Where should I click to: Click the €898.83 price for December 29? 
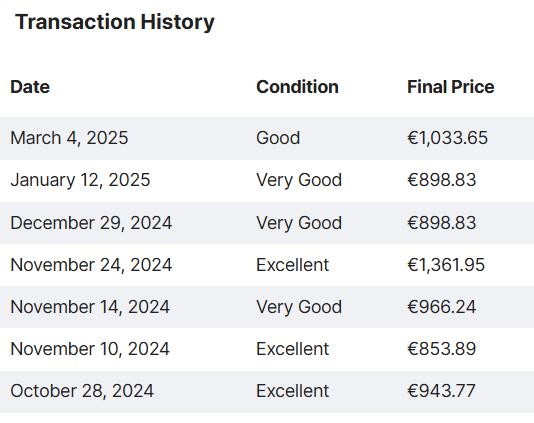(x=441, y=223)
